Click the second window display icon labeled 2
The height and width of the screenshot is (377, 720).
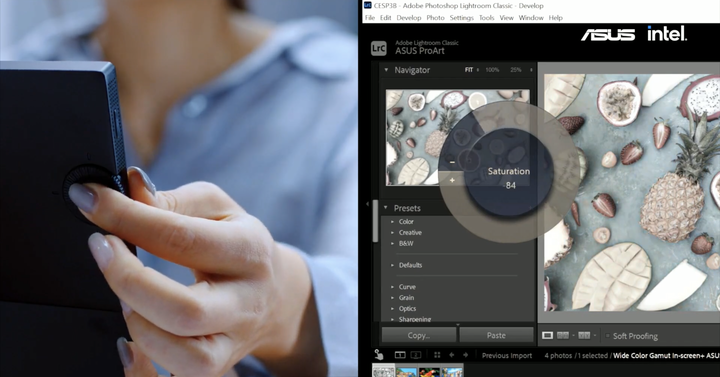415,355
